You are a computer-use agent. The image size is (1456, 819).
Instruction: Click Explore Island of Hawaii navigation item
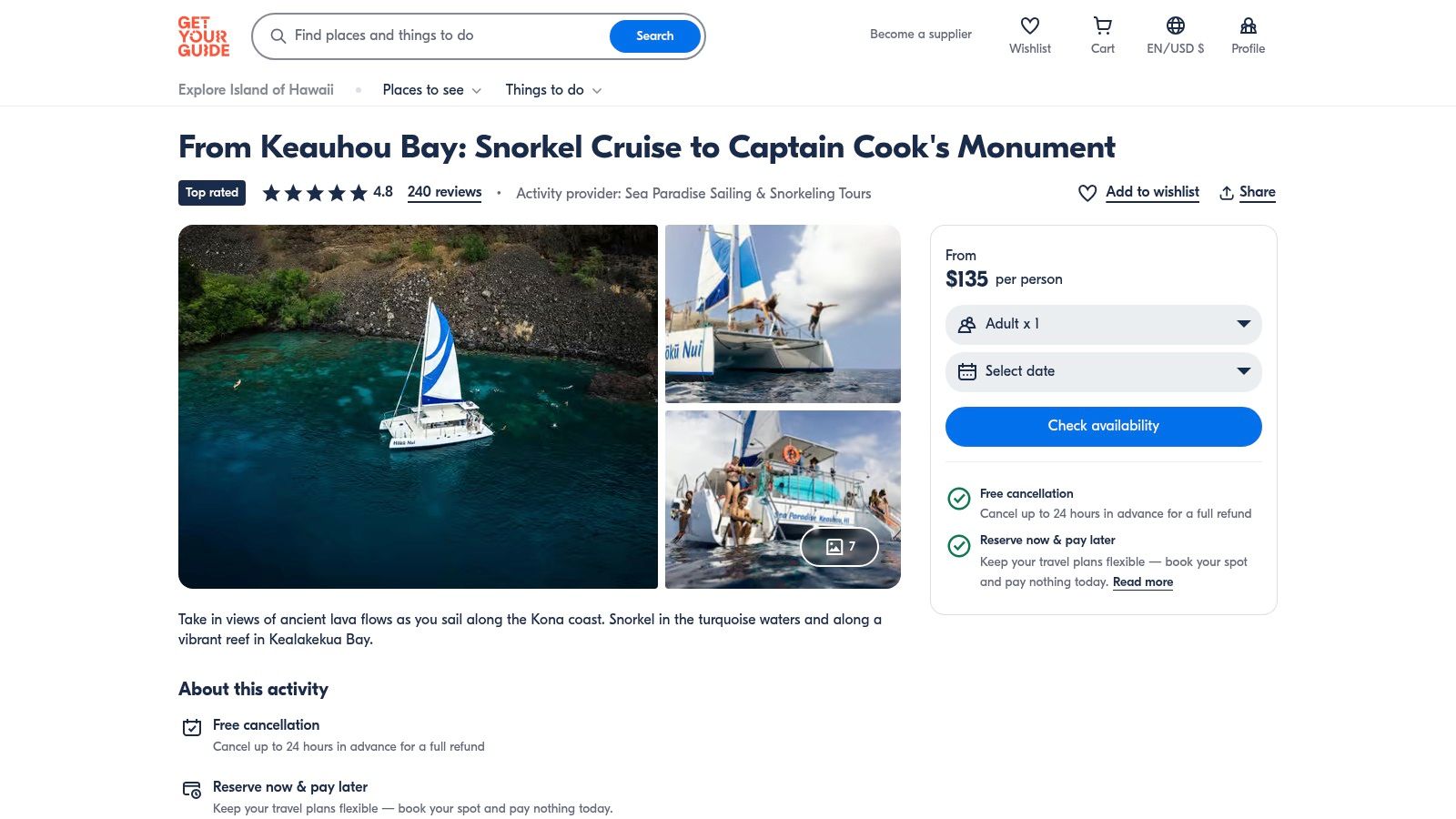tap(256, 90)
